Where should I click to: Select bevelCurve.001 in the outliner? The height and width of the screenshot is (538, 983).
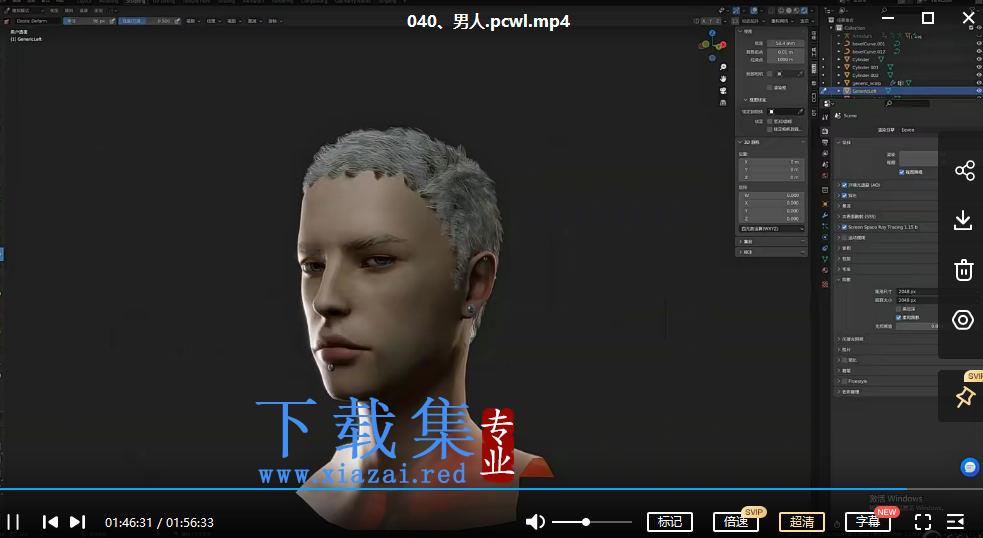pyautogui.click(x=868, y=44)
